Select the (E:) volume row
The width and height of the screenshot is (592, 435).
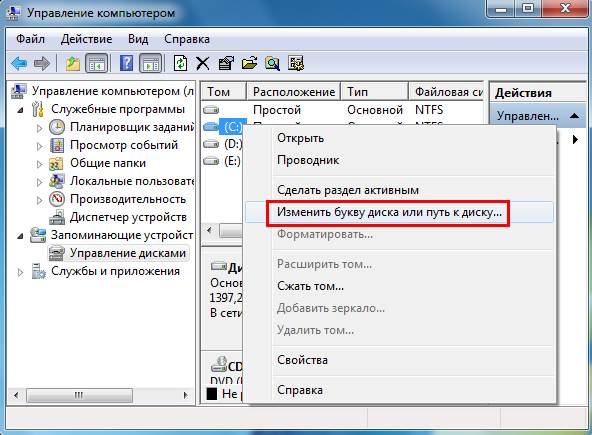click(222, 161)
